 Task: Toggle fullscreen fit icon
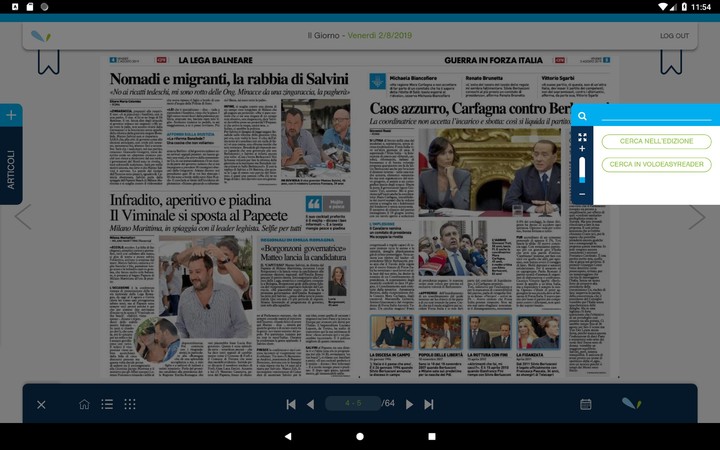pyautogui.click(x=582, y=137)
